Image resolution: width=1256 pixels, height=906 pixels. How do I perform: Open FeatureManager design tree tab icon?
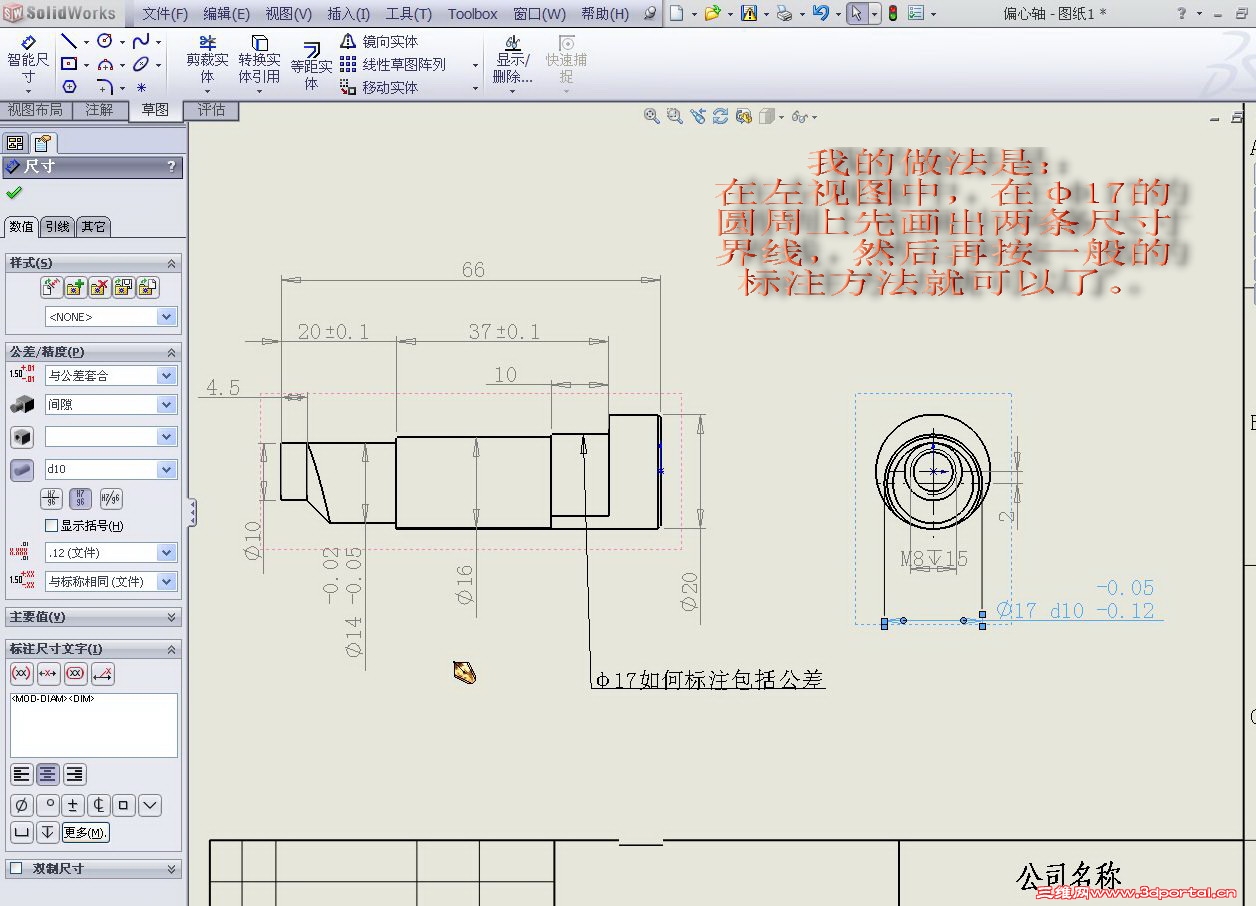click(x=15, y=143)
